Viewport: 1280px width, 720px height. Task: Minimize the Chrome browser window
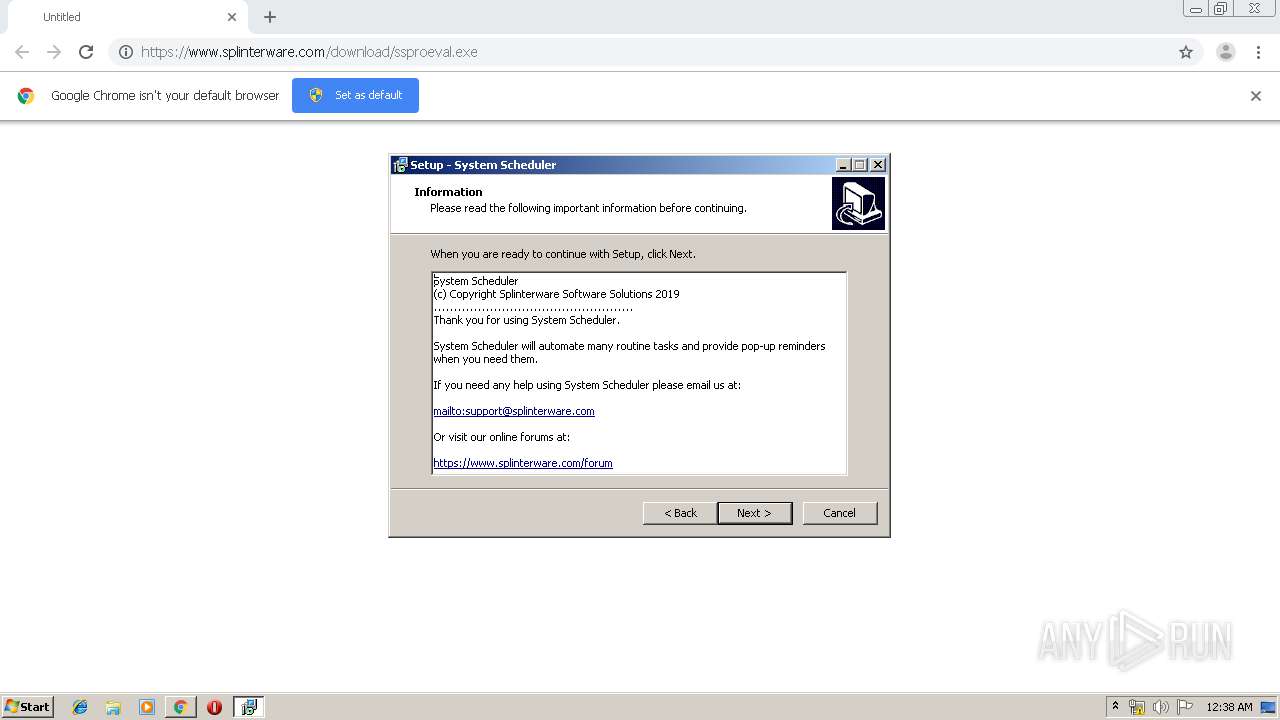click(x=1195, y=9)
